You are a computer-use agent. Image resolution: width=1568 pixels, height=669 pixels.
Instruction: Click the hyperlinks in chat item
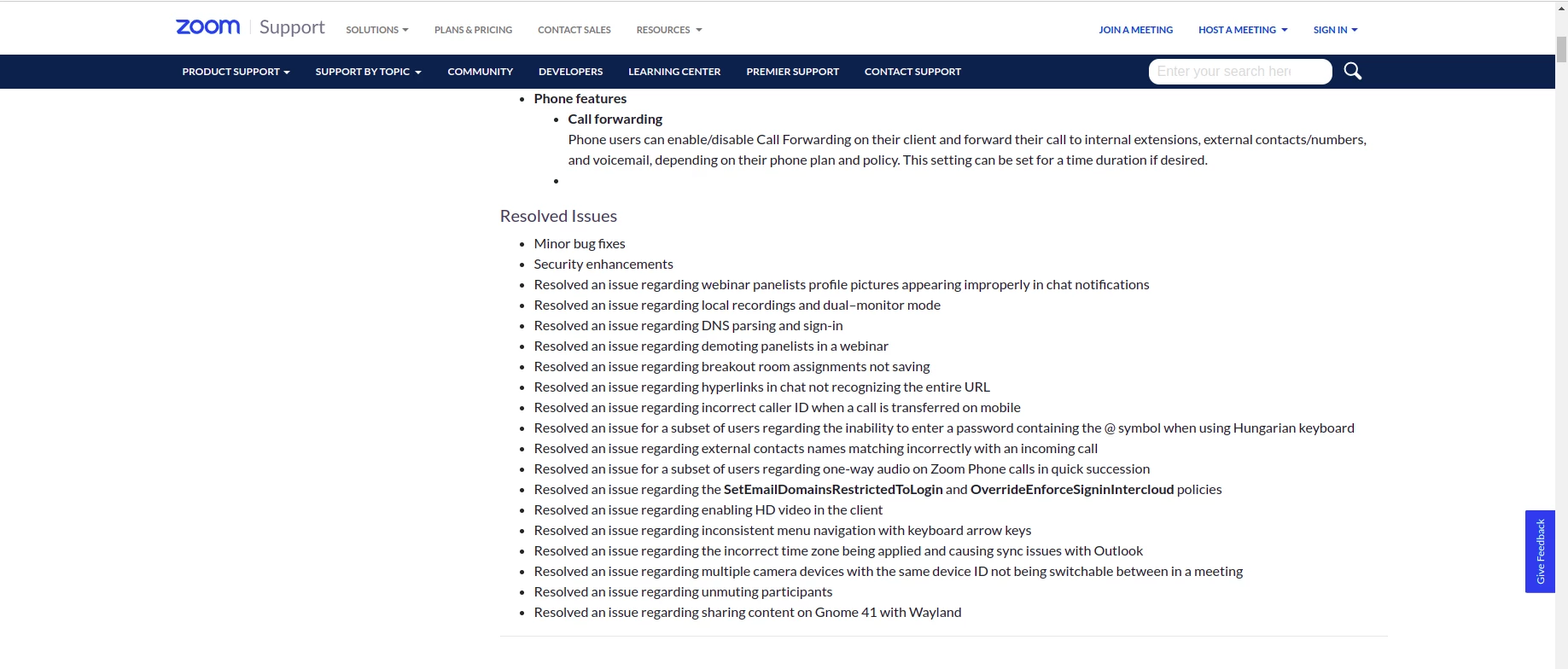(762, 387)
